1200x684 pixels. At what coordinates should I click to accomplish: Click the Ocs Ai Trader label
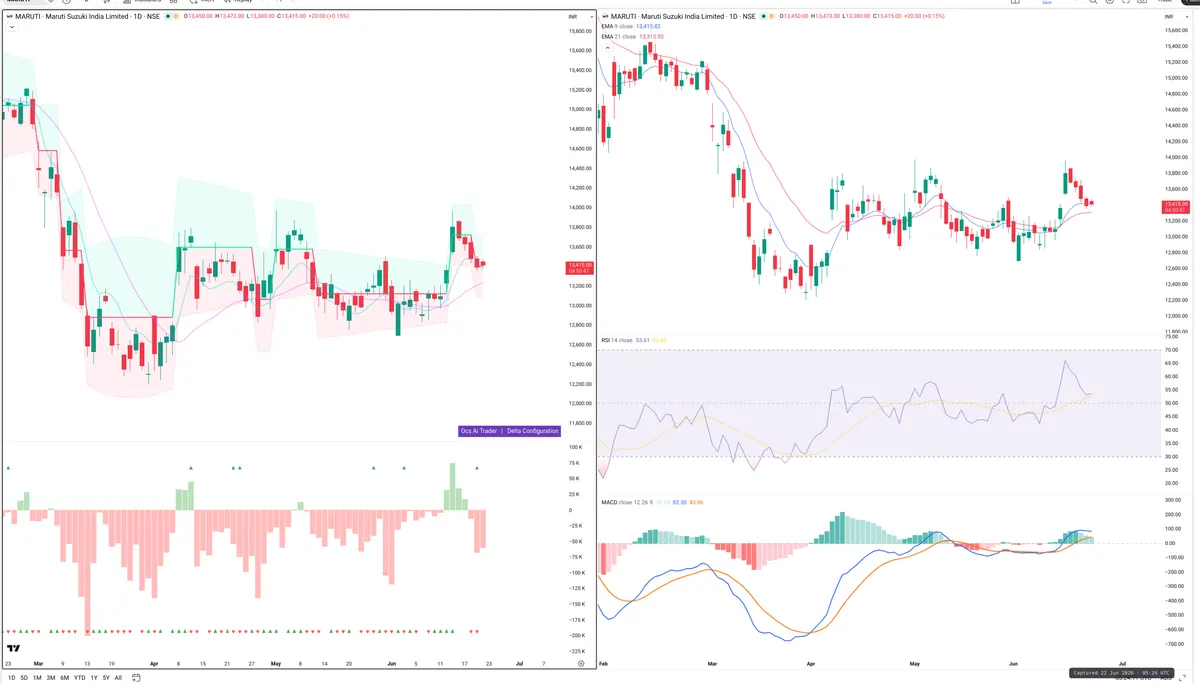click(478, 431)
